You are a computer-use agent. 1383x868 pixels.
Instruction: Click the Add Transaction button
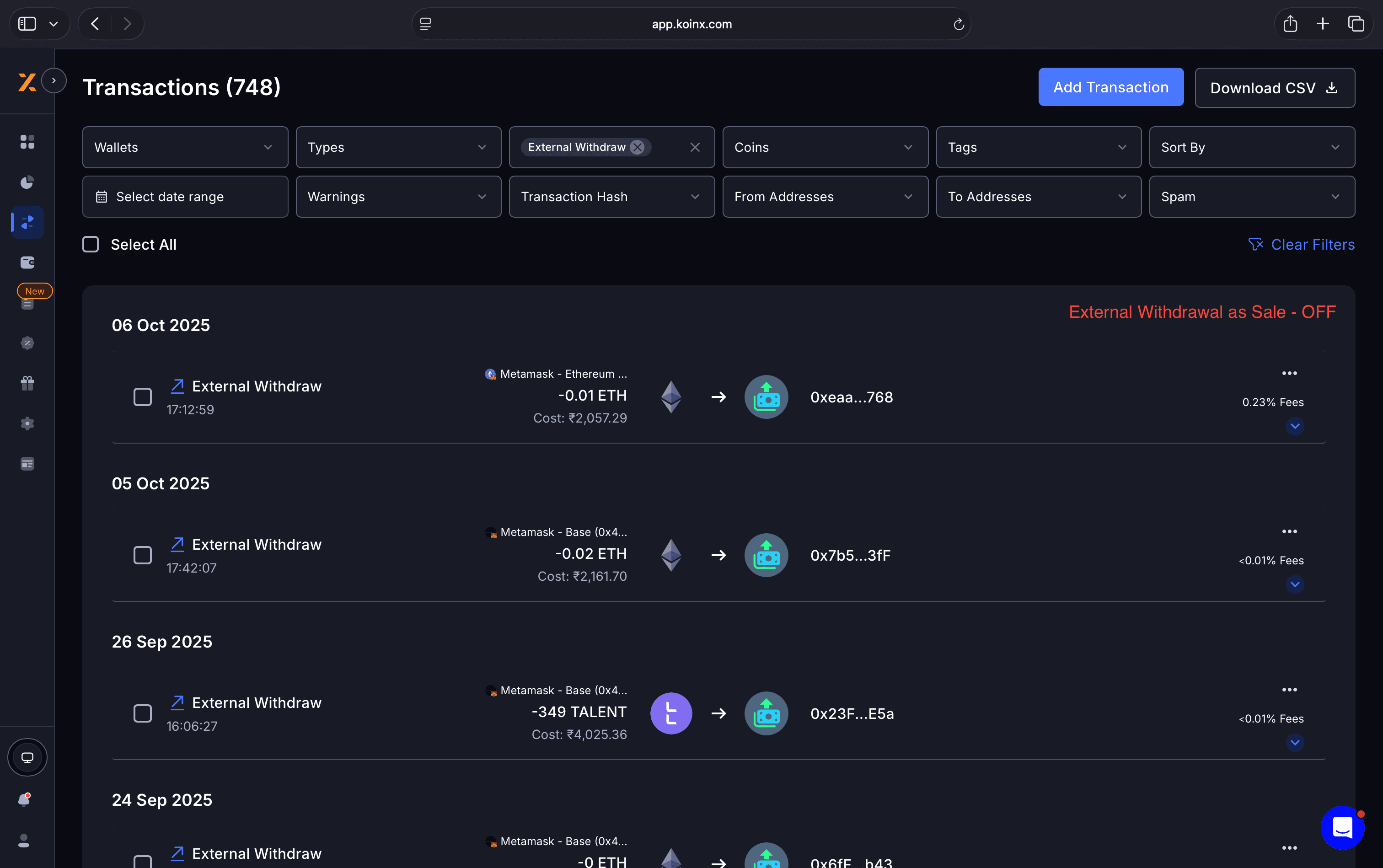(1110, 87)
